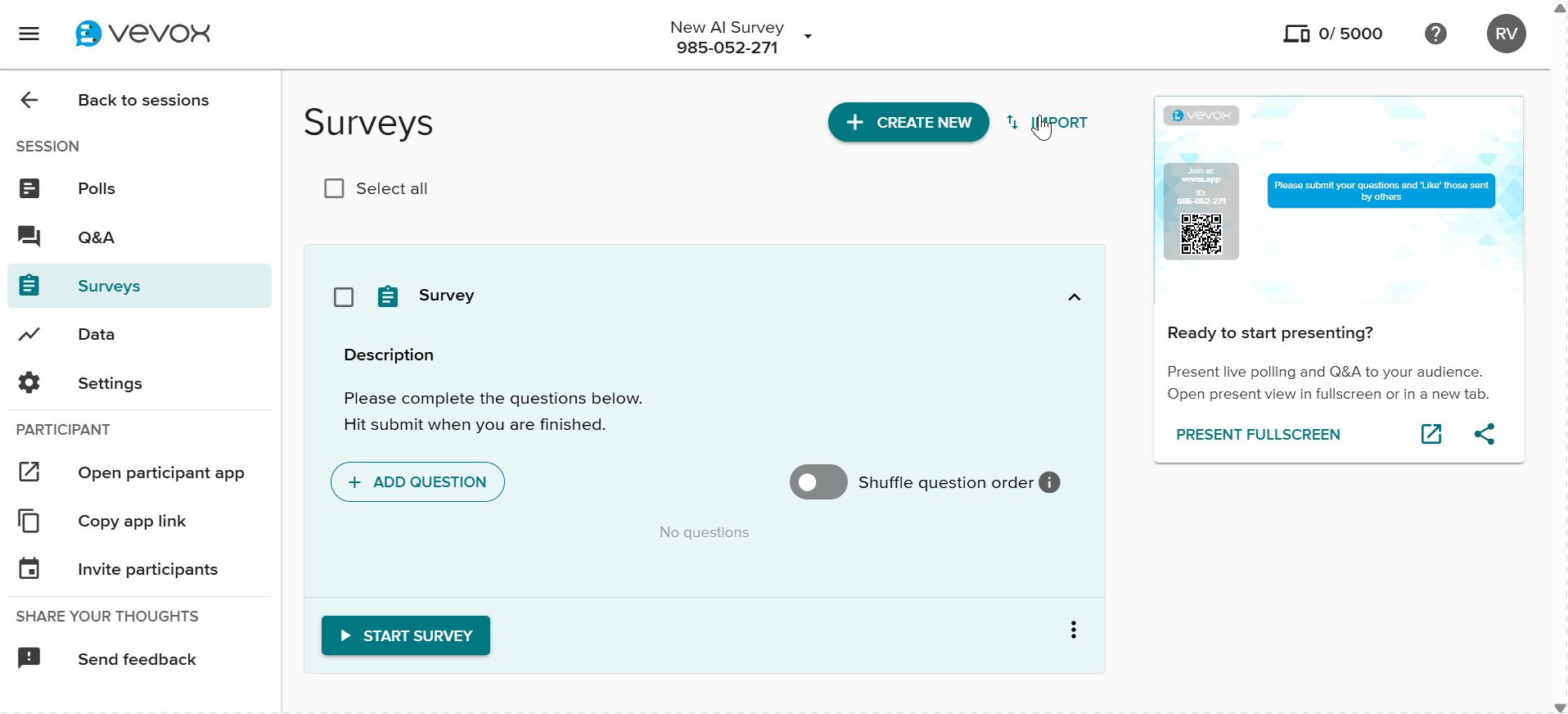Click PRESENT FULLSCREEN link
Screen dimensions: 1568x714
click(1258, 435)
